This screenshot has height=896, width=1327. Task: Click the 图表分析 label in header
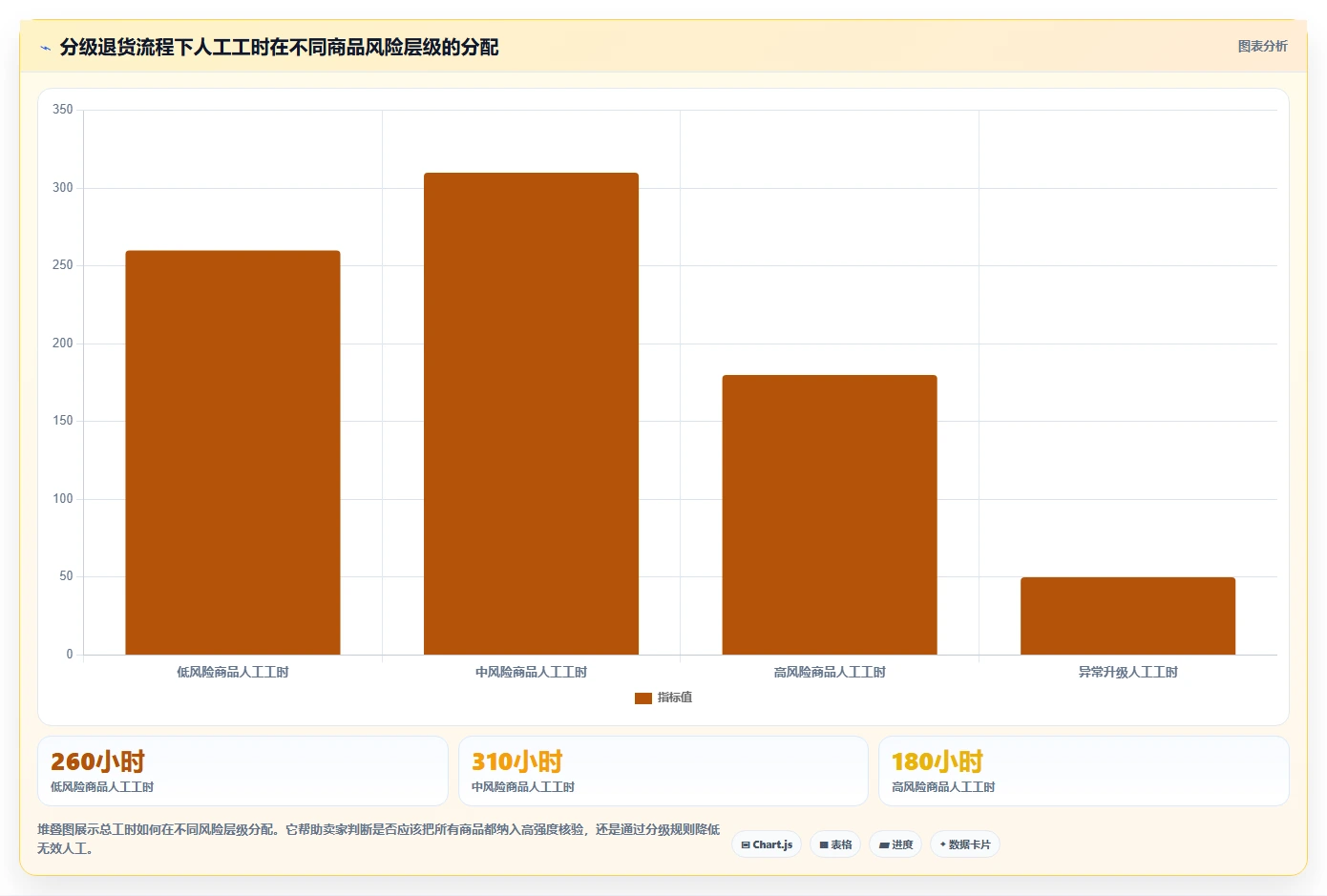pyautogui.click(x=1262, y=46)
